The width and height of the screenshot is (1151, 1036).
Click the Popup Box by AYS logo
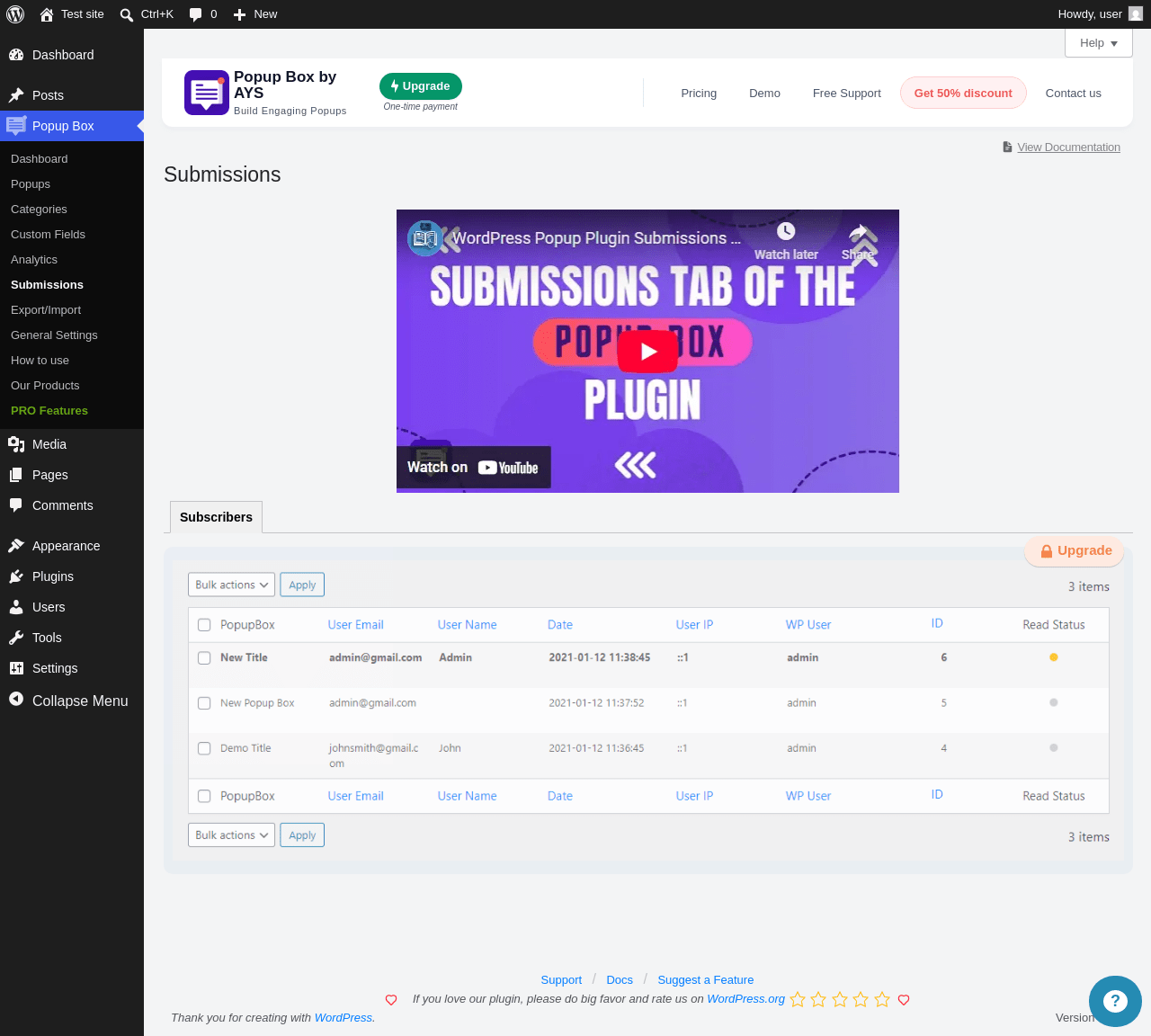(x=207, y=93)
